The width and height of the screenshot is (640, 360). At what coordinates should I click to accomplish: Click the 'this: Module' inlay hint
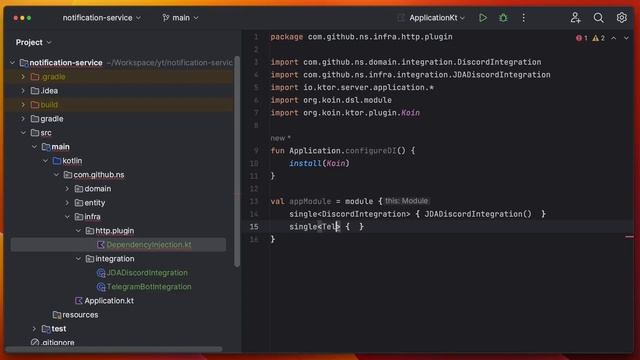[x=407, y=201]
